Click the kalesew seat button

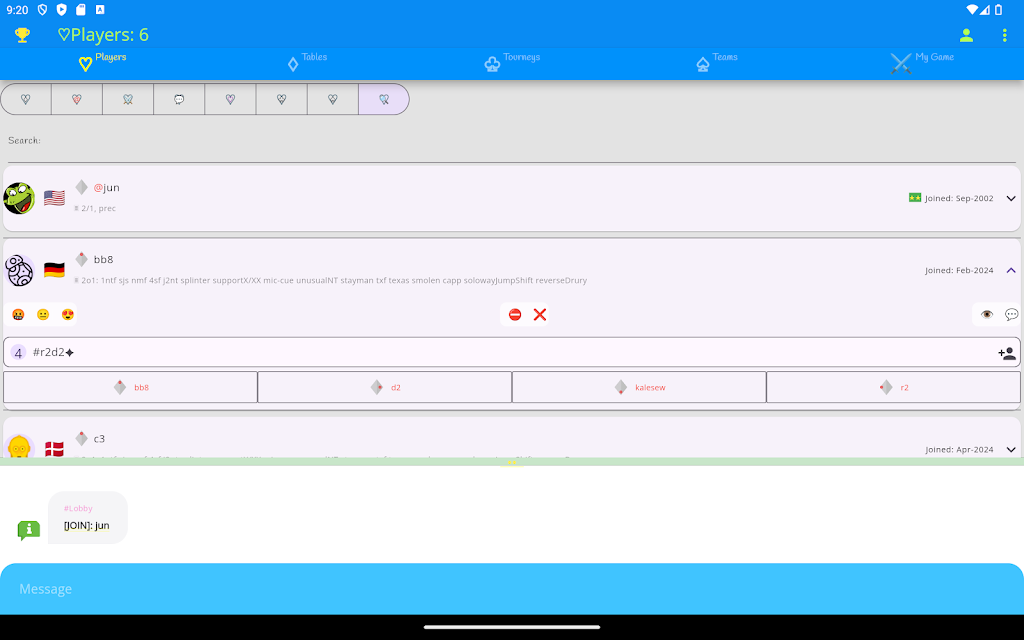pos(639,387)
